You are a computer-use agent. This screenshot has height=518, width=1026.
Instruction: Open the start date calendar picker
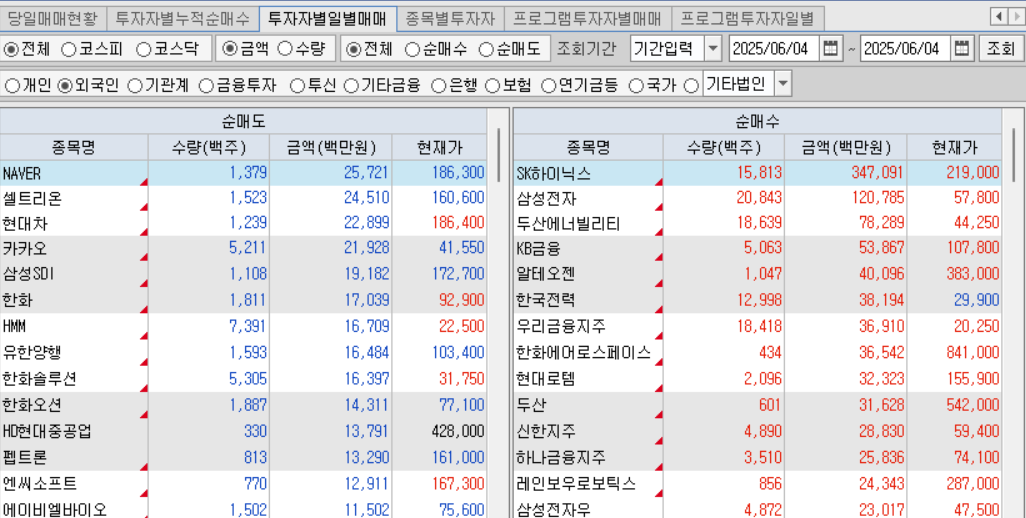coord(830,48)
